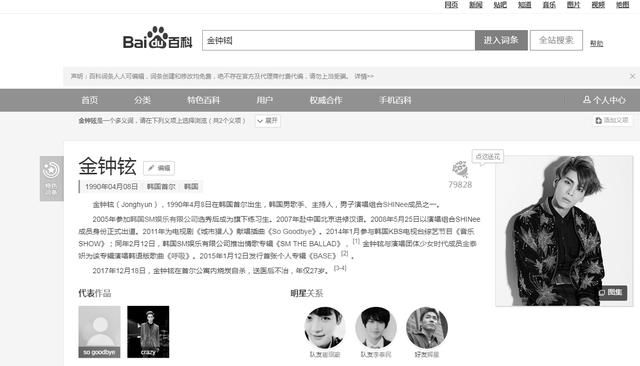Click the 韩国首尔 tag
Screen dimensions: 640x366
(x=161, y=186)
